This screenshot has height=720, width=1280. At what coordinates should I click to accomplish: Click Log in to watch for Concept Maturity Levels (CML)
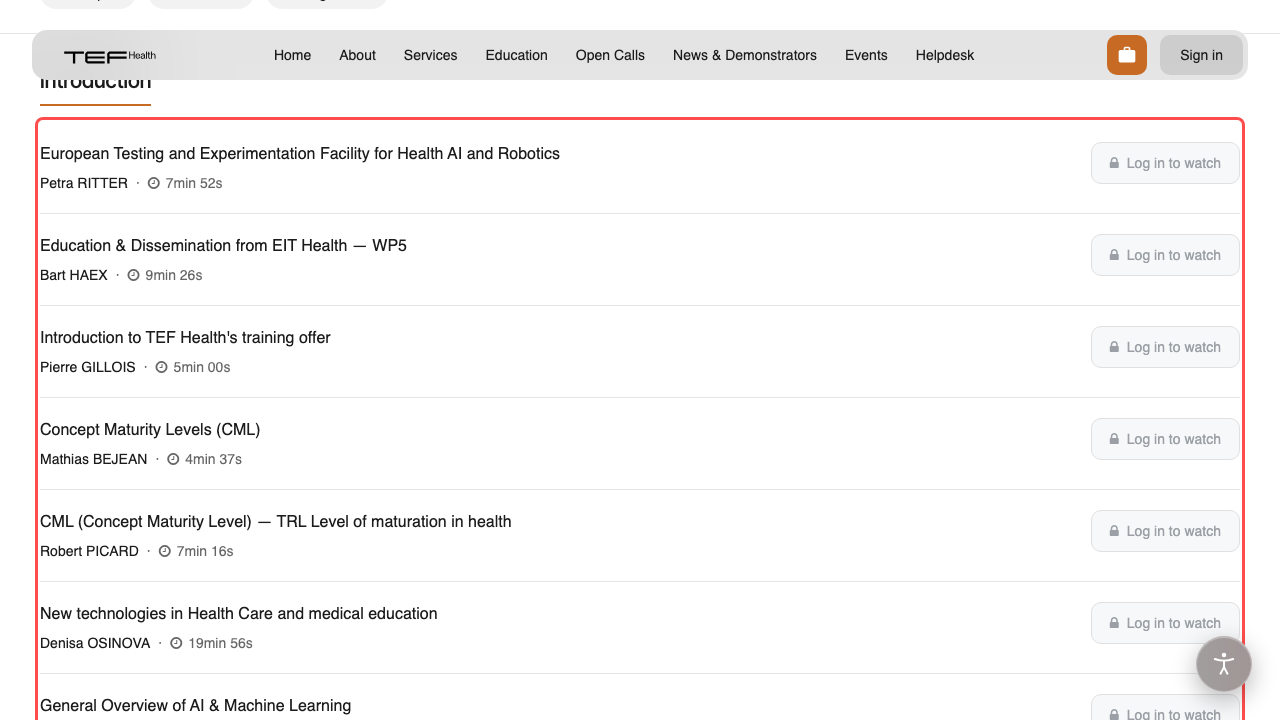pos(1165,439)
